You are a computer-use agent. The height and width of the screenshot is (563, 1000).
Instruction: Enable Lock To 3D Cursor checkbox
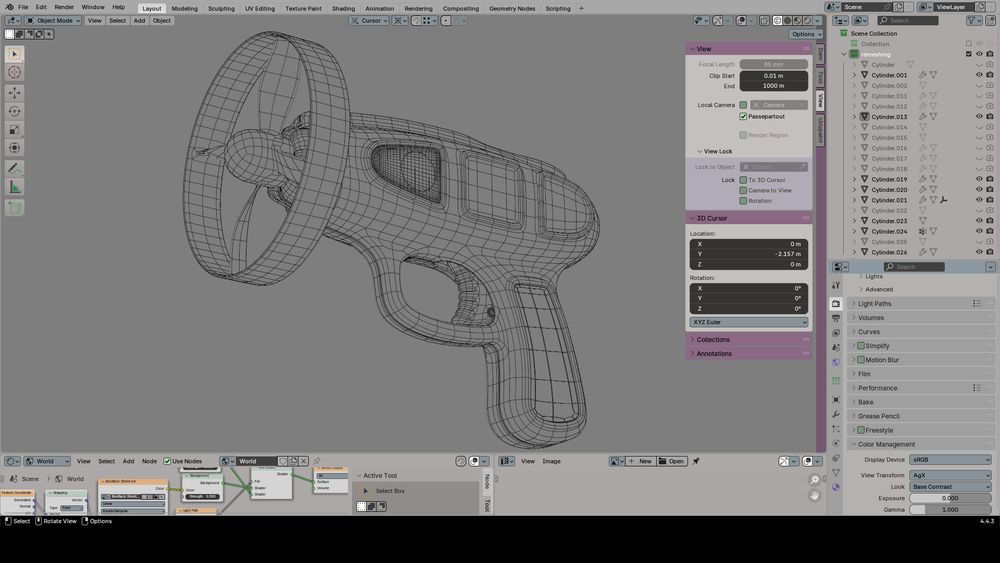(743, 180)
